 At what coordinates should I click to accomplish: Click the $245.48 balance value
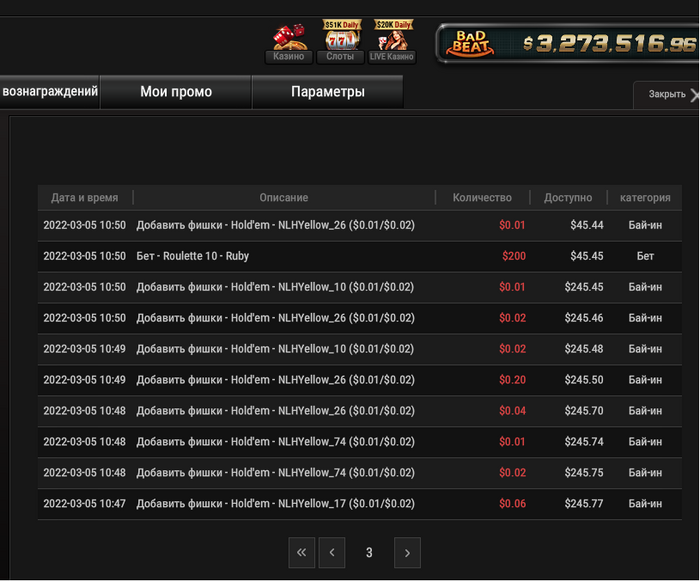[x=584, y=349]
